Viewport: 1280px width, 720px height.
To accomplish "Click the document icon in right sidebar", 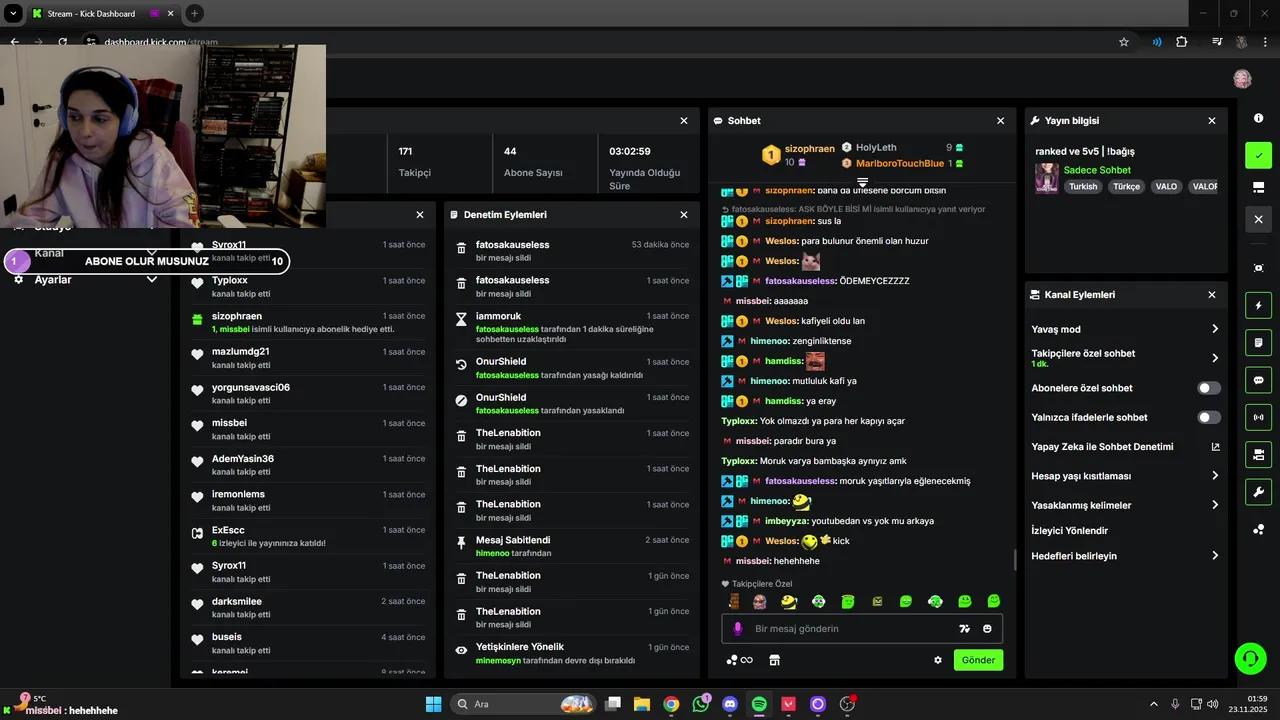I will click(x=1258, y=343).
